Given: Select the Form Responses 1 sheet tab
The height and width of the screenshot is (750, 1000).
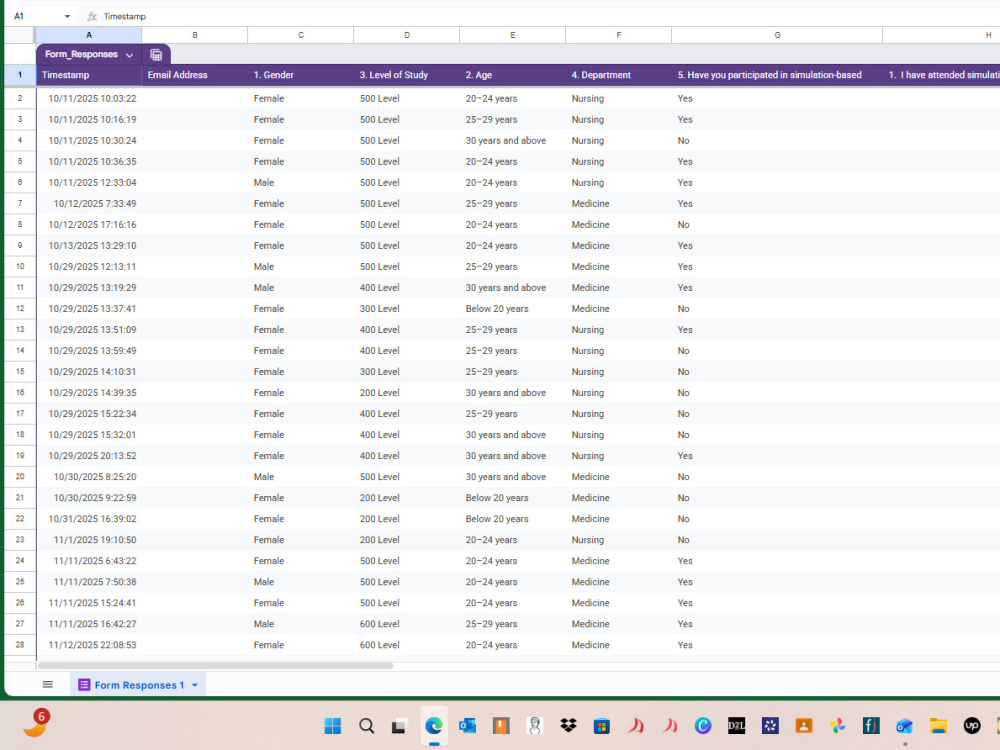Looking at the screenshot, I should (x=138, y=685).
